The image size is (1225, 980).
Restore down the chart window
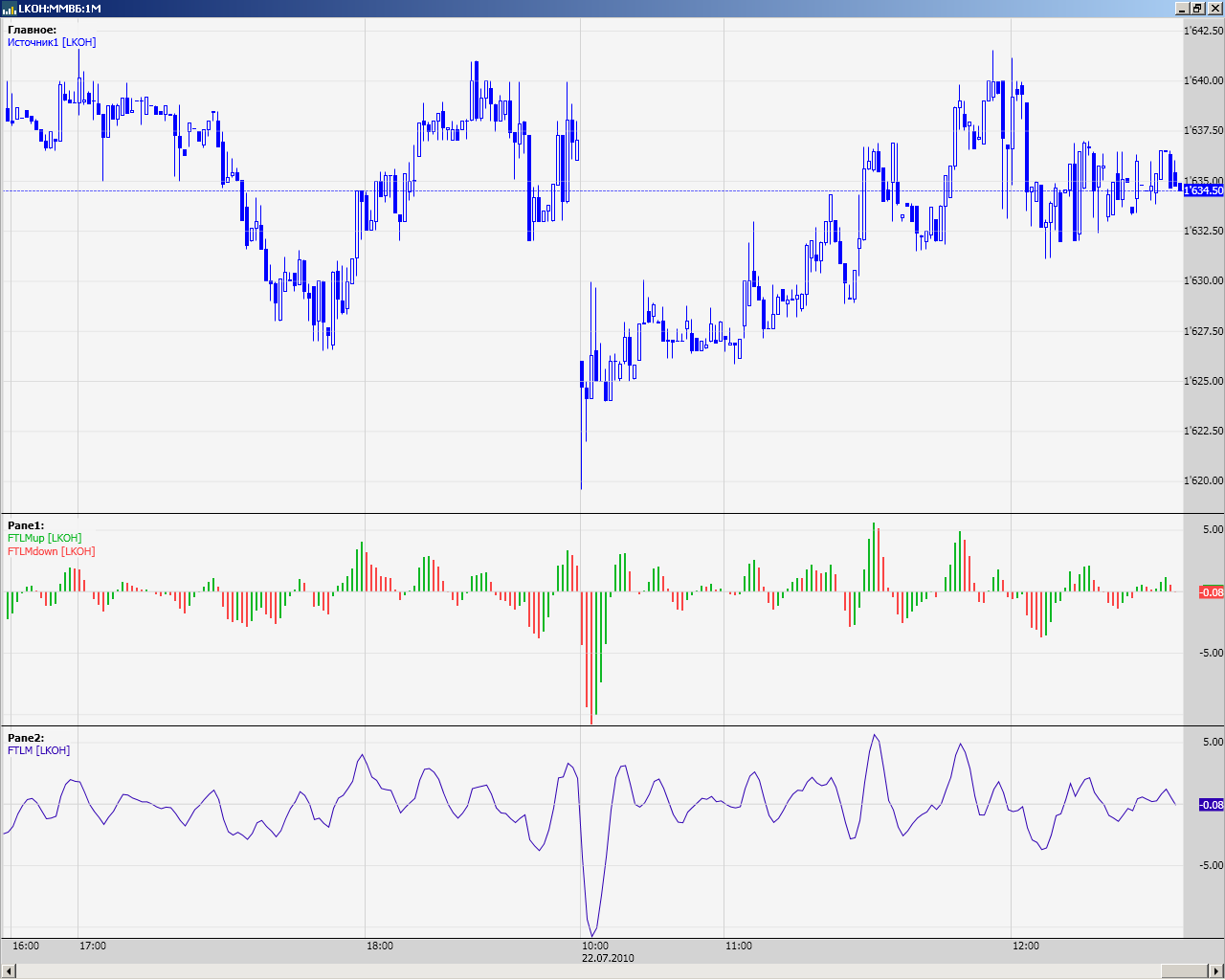[1197, 9]
